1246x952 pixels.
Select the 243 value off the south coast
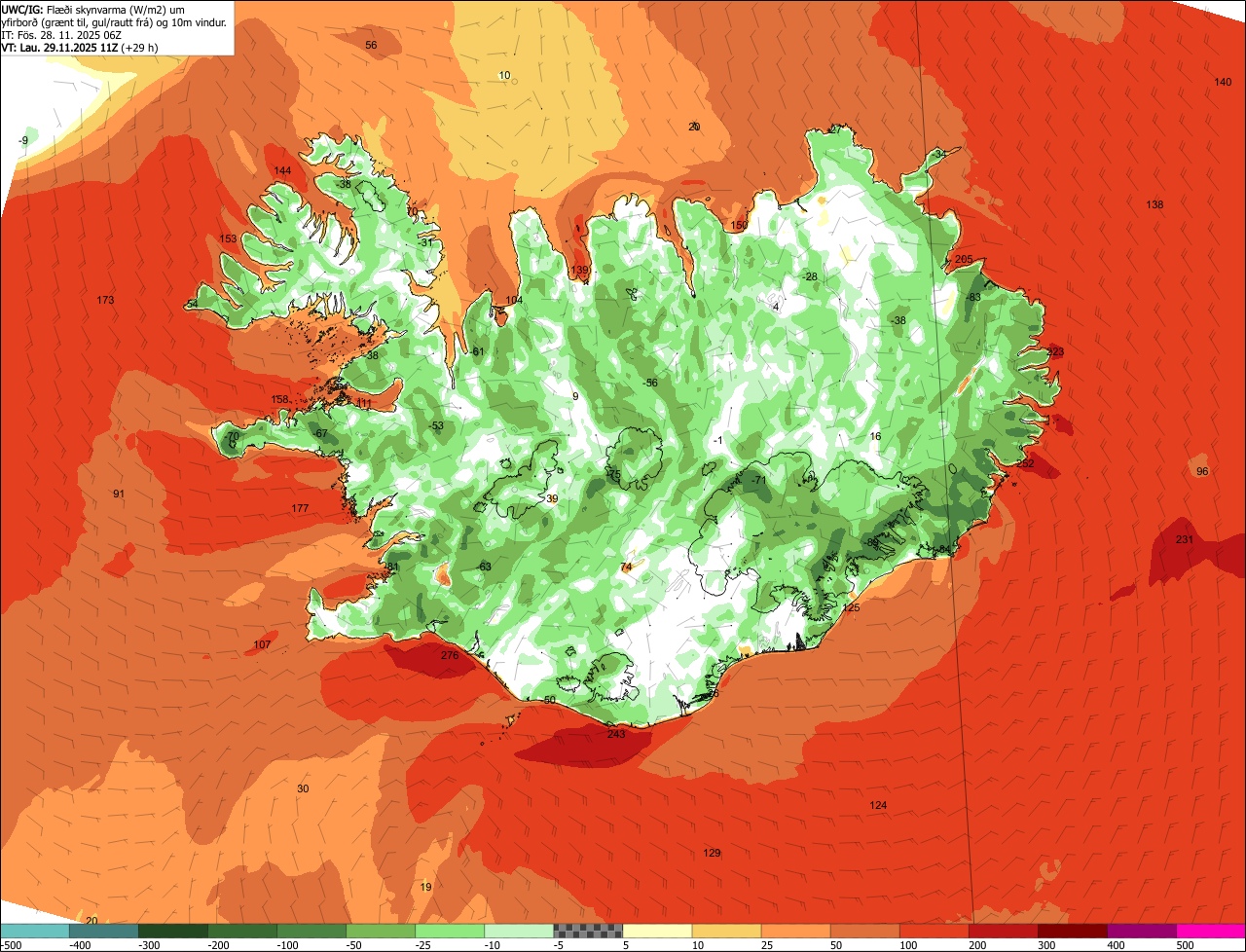[616, 734]
